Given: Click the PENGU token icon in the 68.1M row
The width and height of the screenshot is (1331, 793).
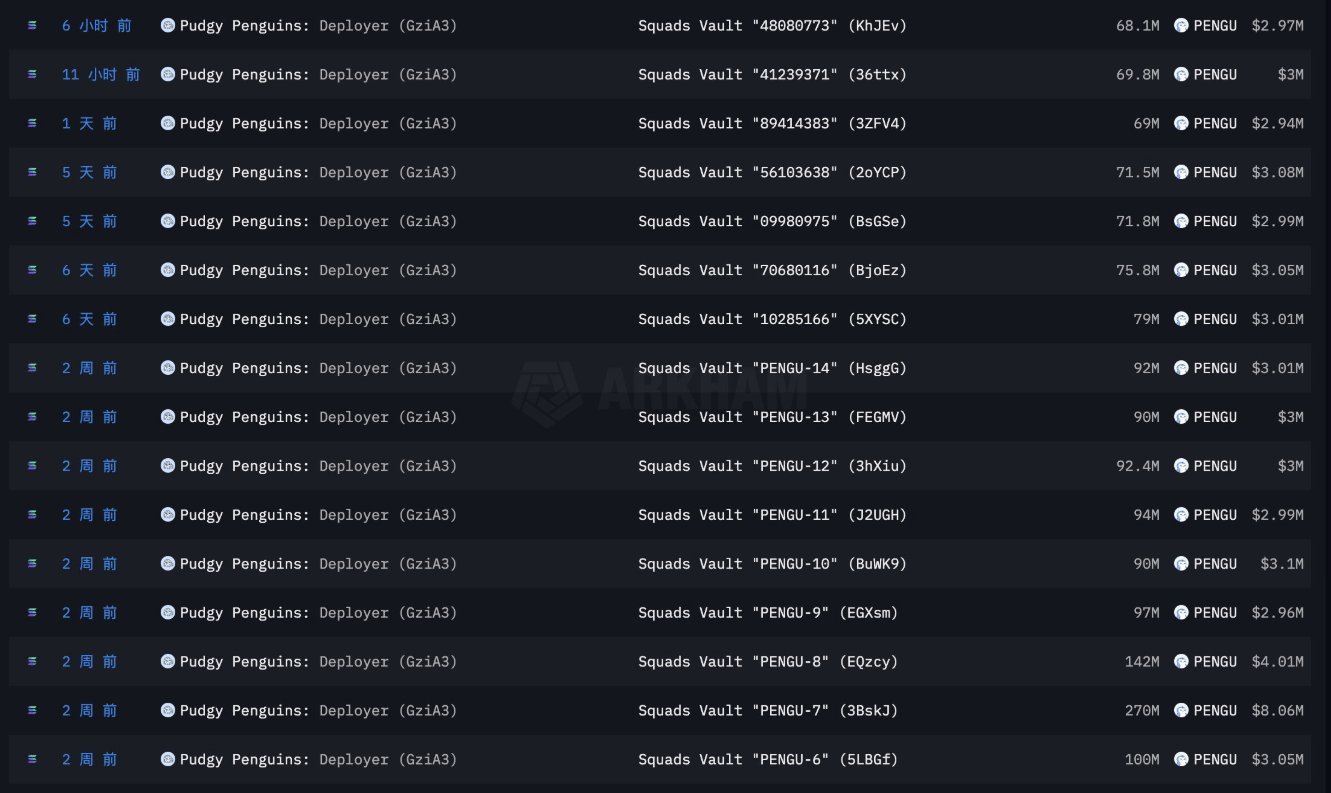Looking at the screenshot, I should point(1181,26).
